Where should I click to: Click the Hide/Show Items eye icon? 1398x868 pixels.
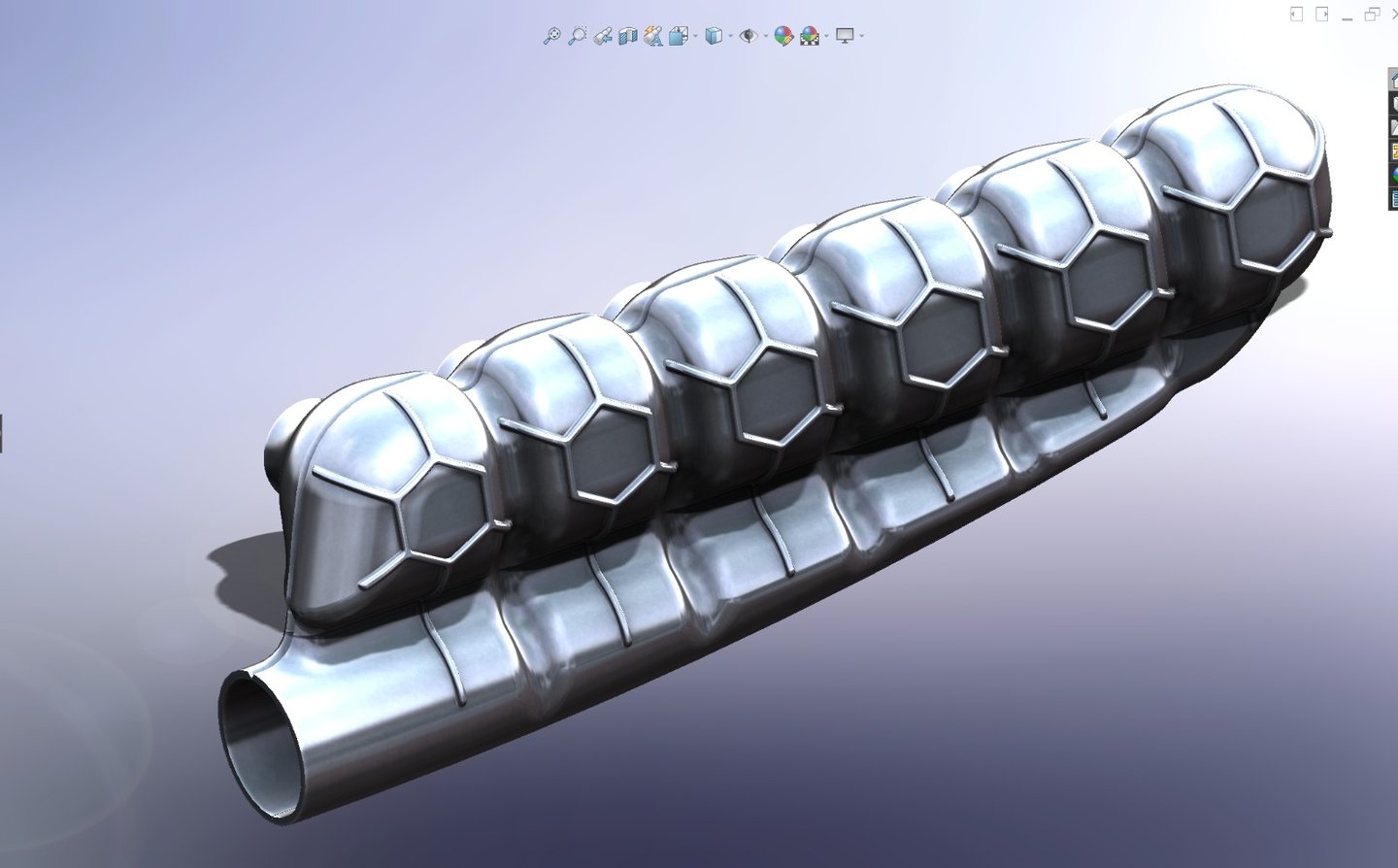coord(749,36)
